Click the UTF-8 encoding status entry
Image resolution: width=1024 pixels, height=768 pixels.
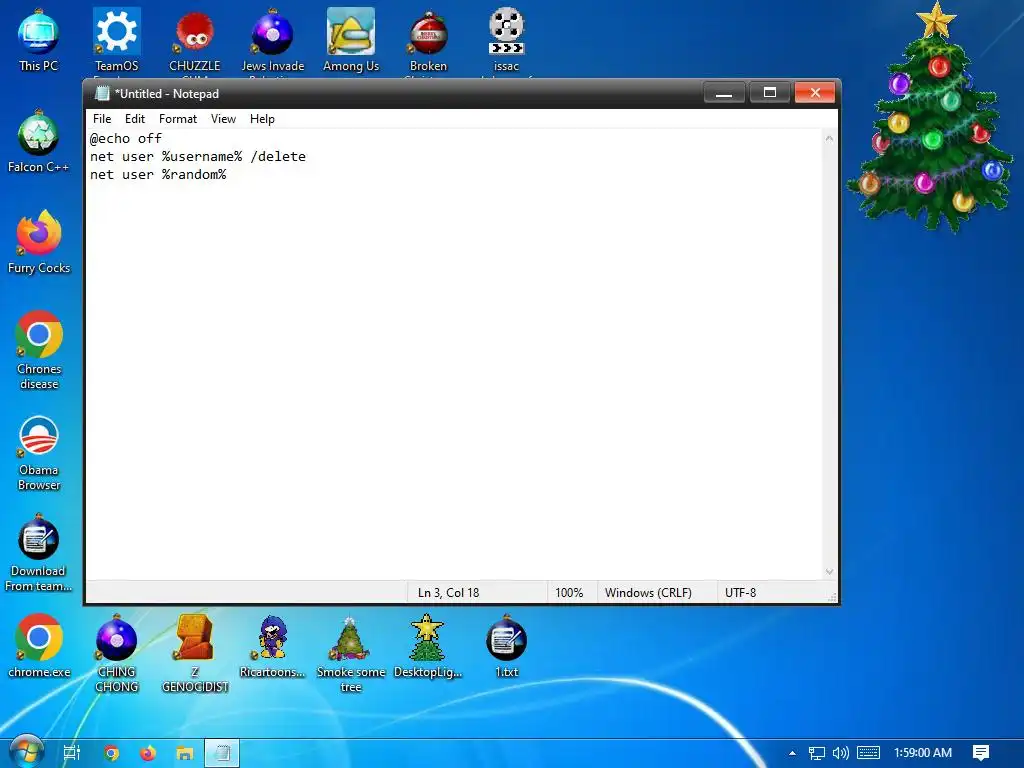click(x=740, y=592)
